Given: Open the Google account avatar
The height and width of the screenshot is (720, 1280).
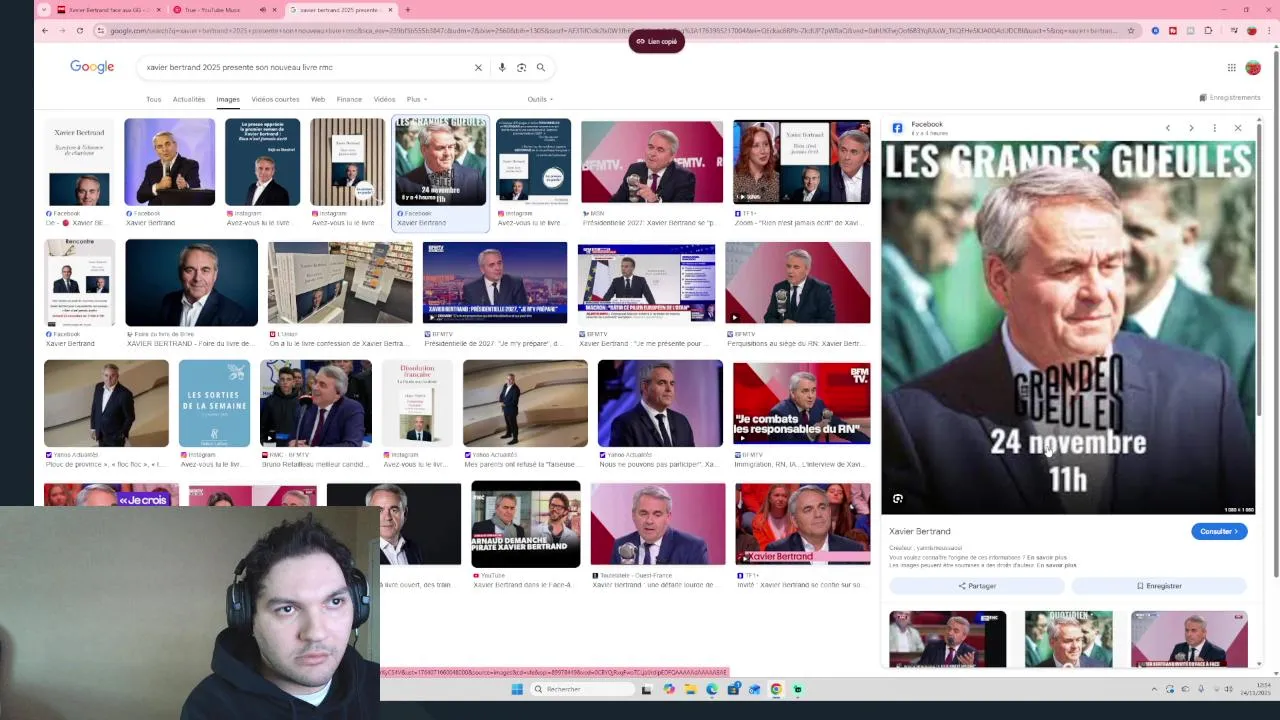Looking at the screenshot, I should tap(1253, 67).
